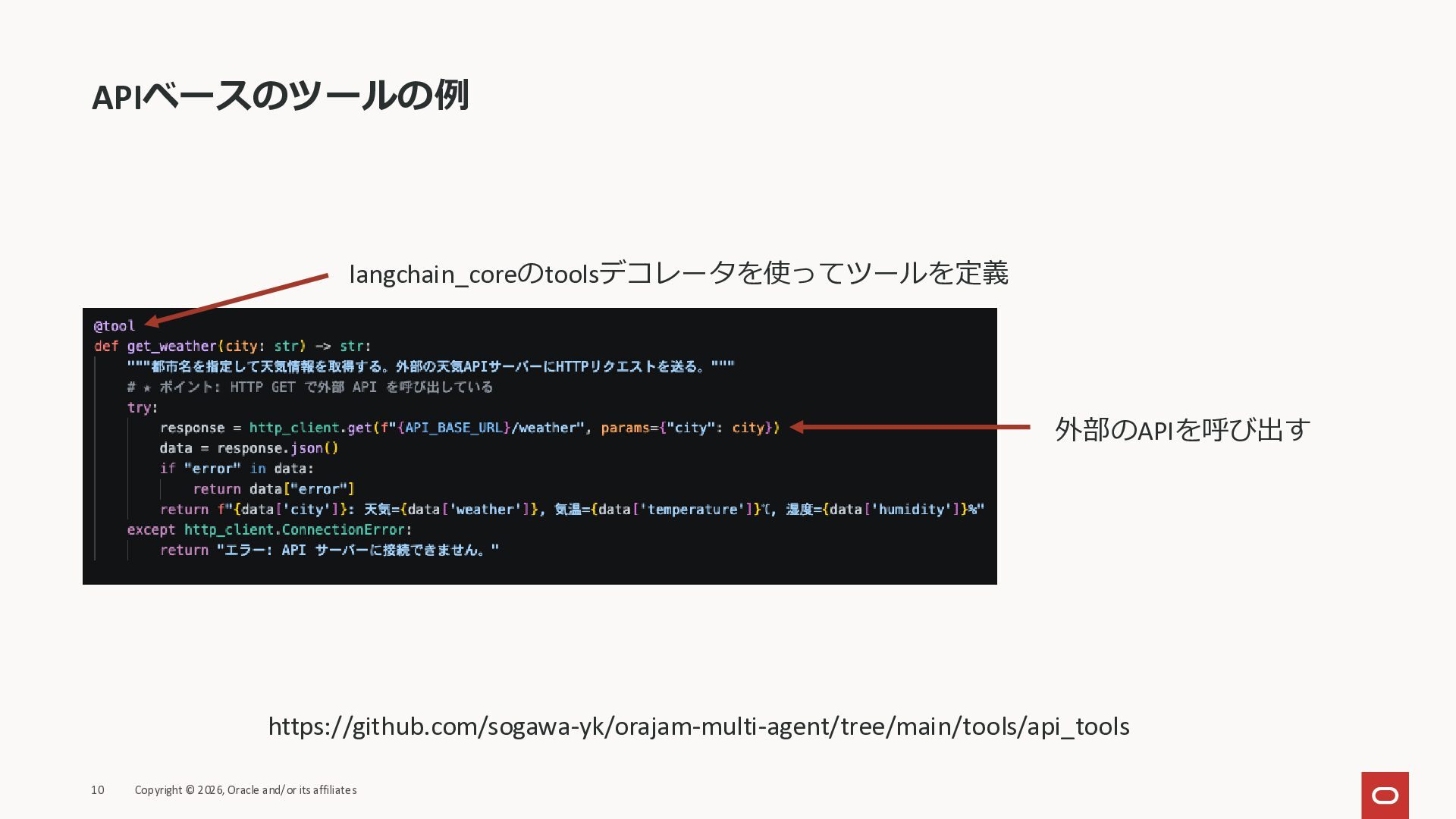Click the get_weather function name
This screenshot has width=1456, height=819.
click(172, 347)
